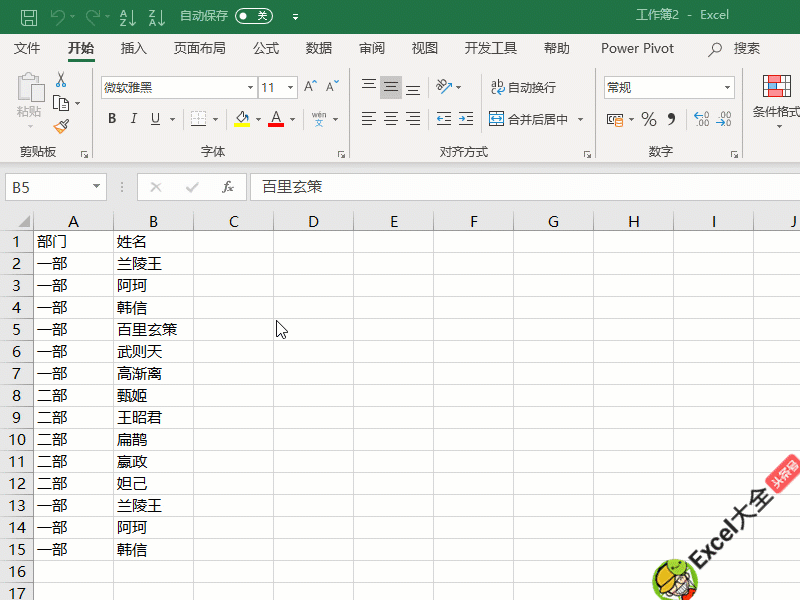
Task: Click the comma style icon
Action: point(671,118)
